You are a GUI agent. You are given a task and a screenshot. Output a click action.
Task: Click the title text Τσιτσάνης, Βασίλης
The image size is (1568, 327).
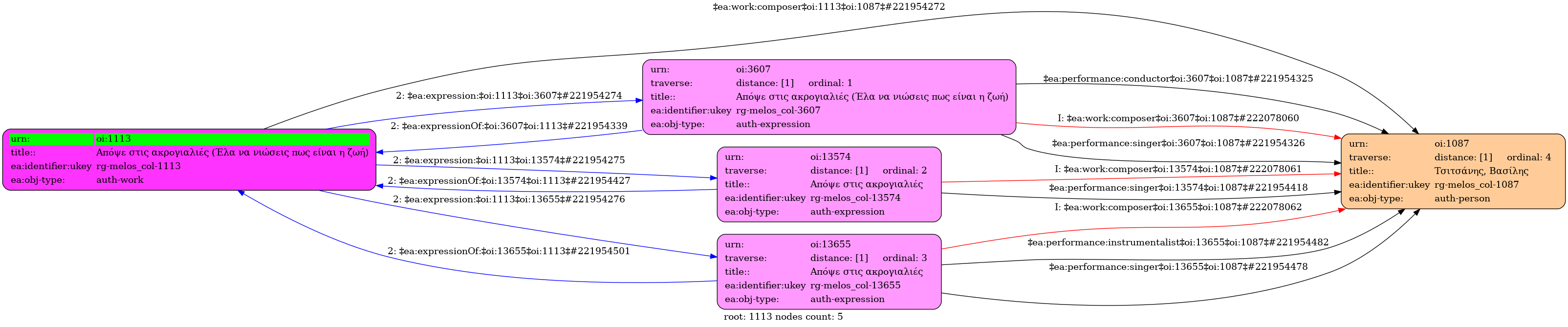[x=1481, y=171]
